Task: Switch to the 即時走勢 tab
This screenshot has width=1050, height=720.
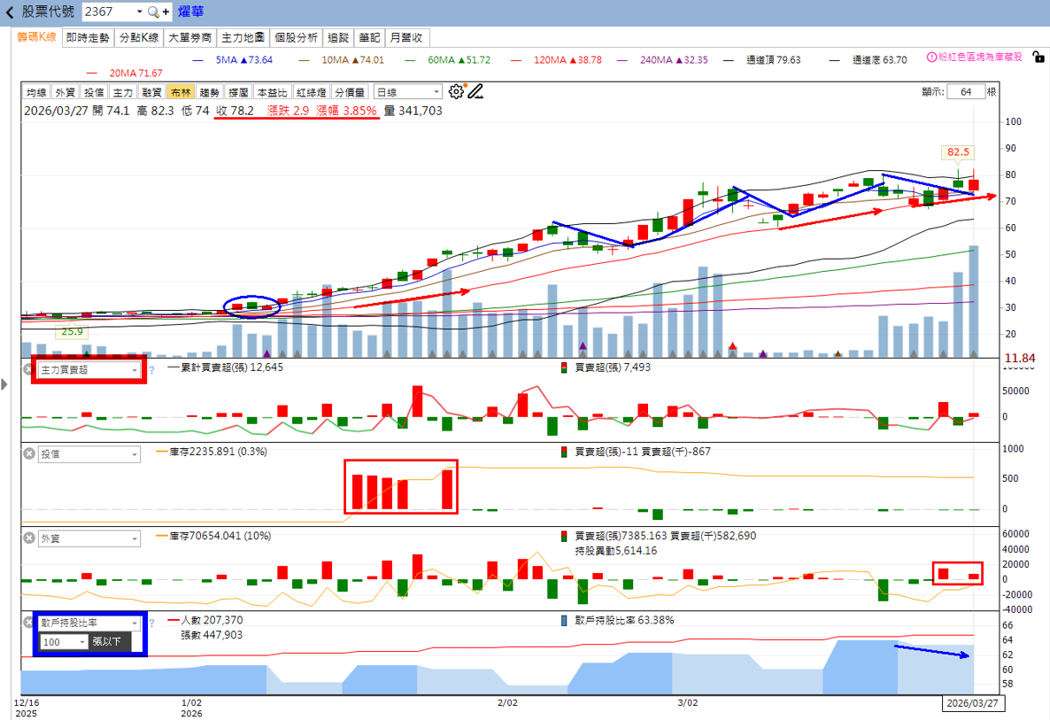Action: coord(88,38)
